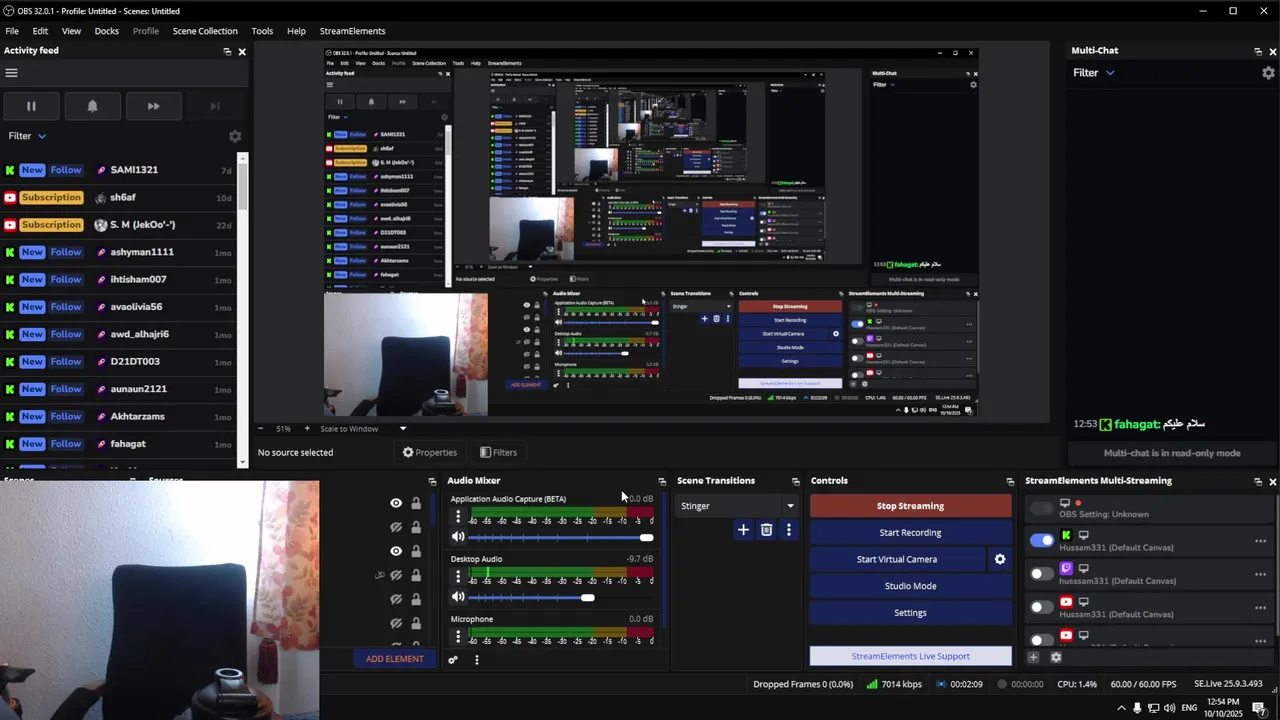The image size is (1280, 720).
Task: Open Windows notification center
Action: click(x=1259, y=708)
